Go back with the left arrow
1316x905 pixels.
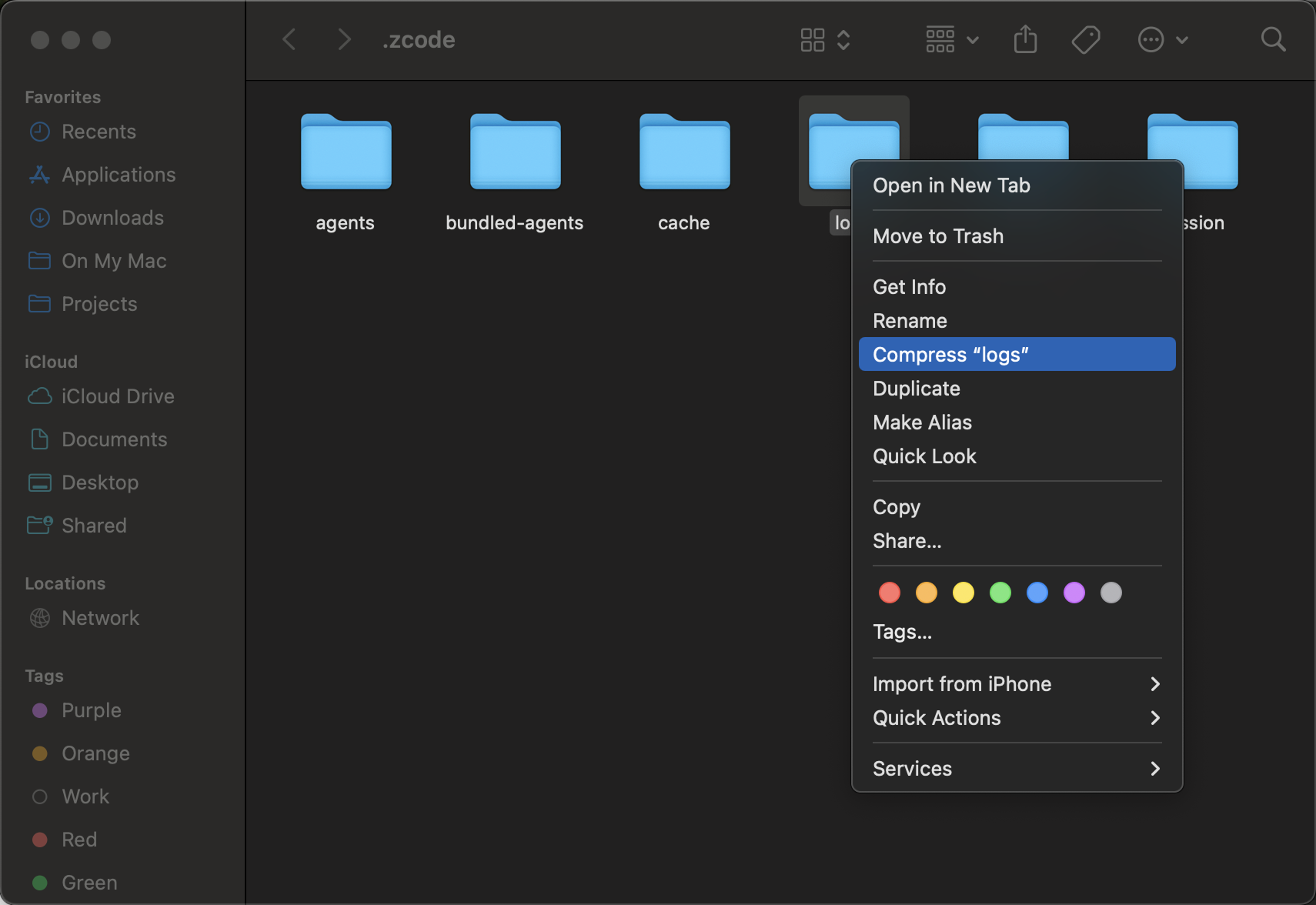[289, 39]
